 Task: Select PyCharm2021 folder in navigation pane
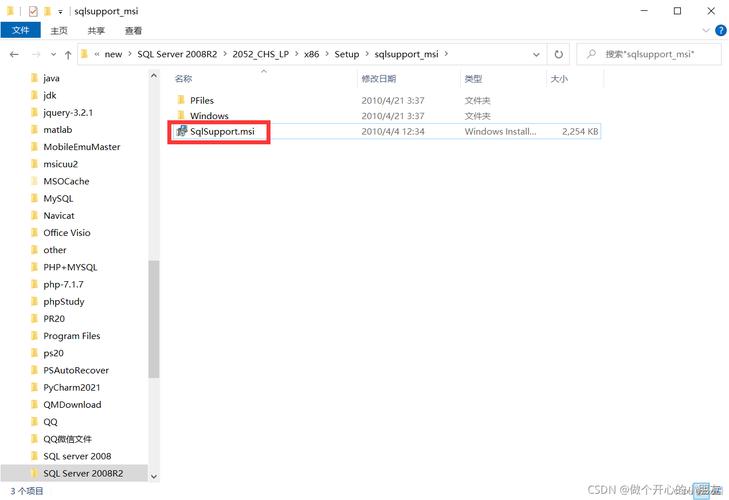pos(72,388)
